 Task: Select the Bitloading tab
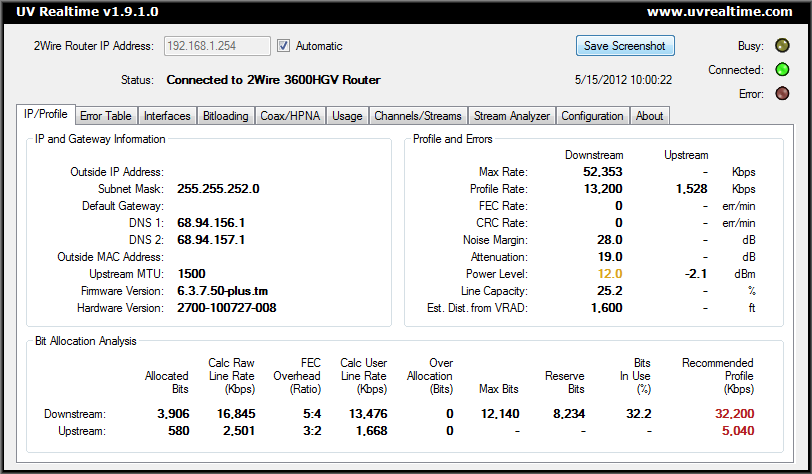tap(225, 116)
